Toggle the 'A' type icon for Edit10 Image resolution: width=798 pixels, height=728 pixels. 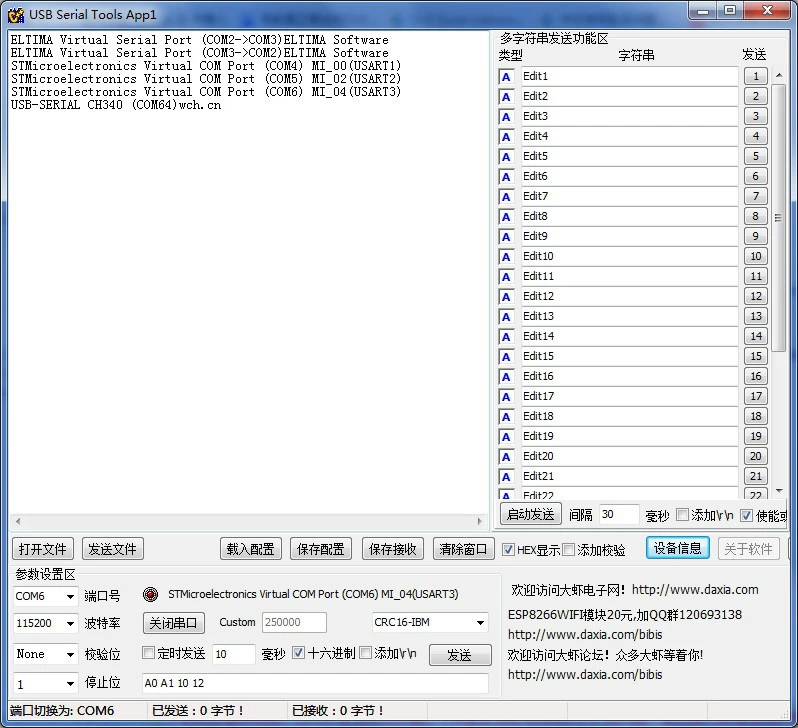pyautogui.click(x=506, y=257)
